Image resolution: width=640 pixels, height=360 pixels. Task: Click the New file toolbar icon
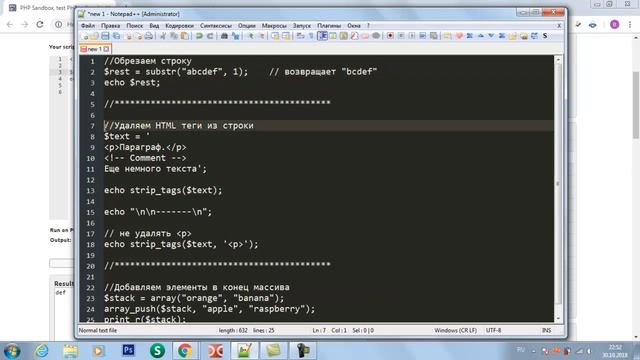pyautogui.click(x=85, y=36)
